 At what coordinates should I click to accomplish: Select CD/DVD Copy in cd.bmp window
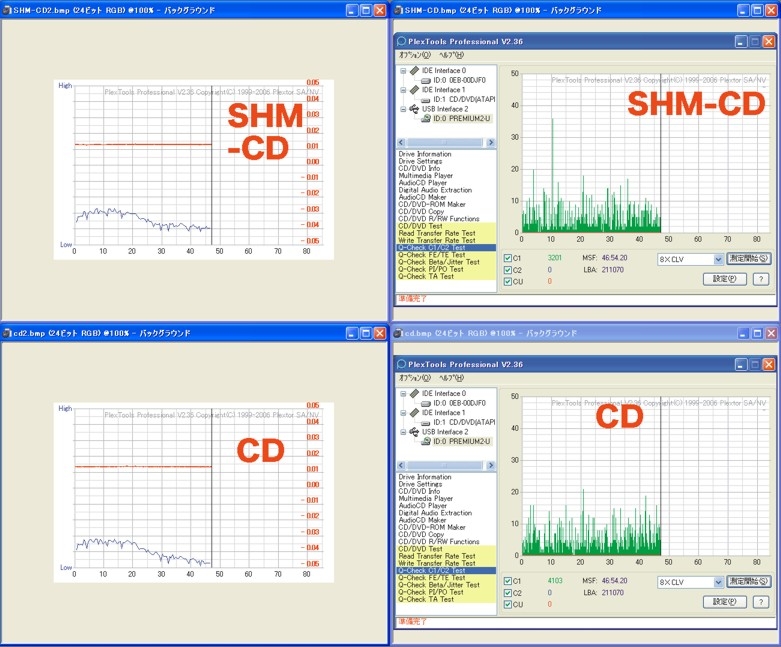click(x=421, y=534)
